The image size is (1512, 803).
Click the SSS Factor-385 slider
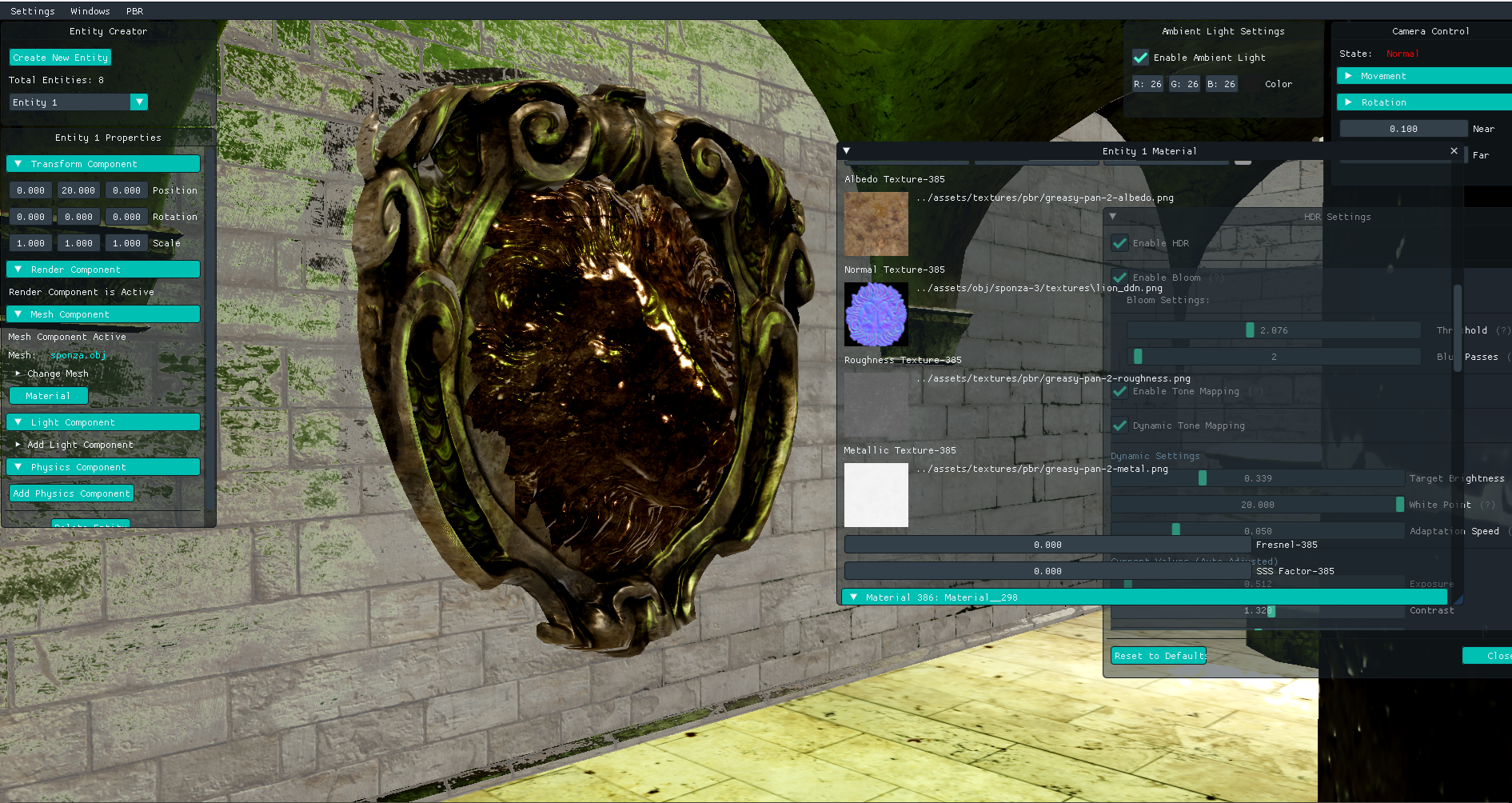(1047, 571)
